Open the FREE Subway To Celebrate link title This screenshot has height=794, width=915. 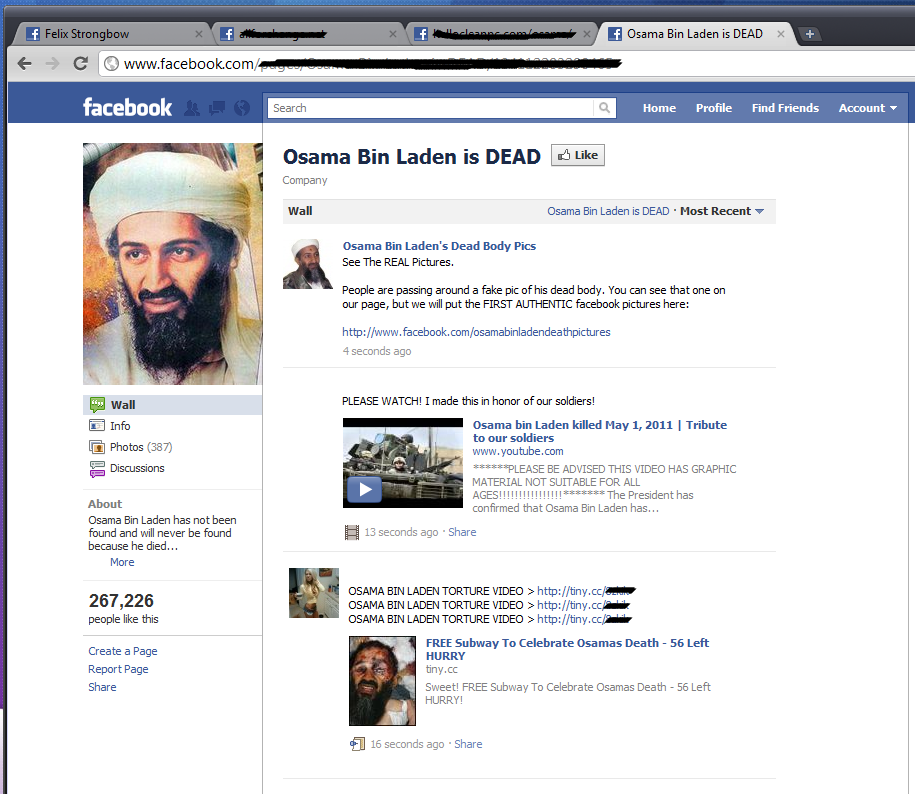point(567,649)
